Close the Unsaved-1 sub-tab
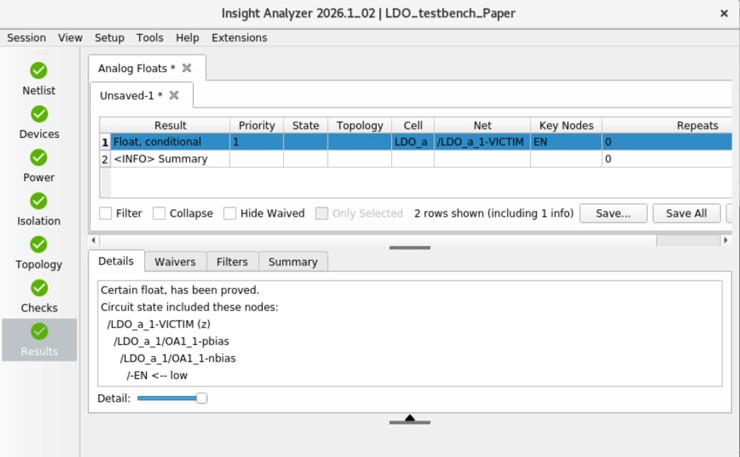The height and width of the screenshot is (457, 740). [x=174, y=95]
